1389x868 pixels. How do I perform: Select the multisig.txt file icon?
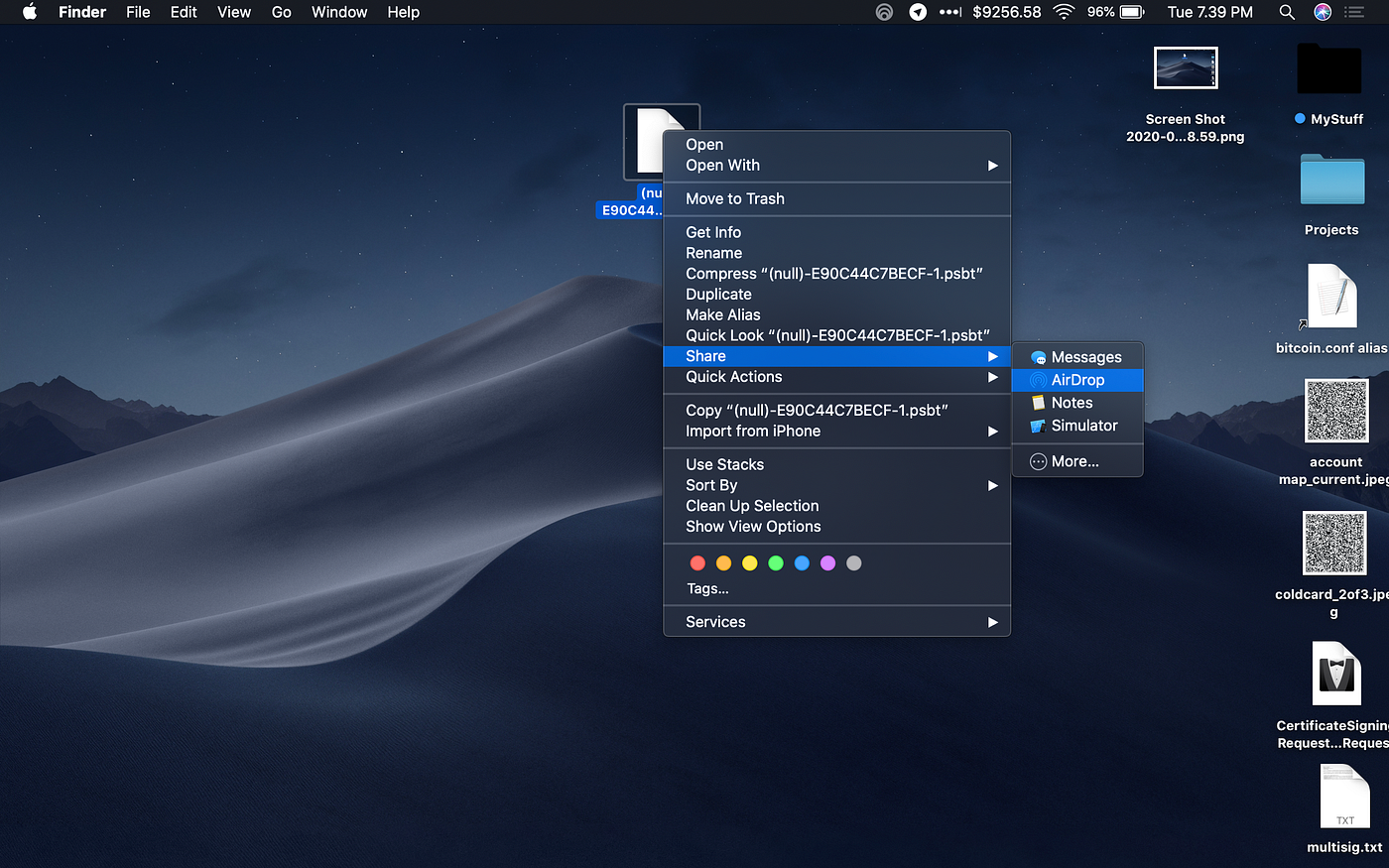[x=1344, y=797]
